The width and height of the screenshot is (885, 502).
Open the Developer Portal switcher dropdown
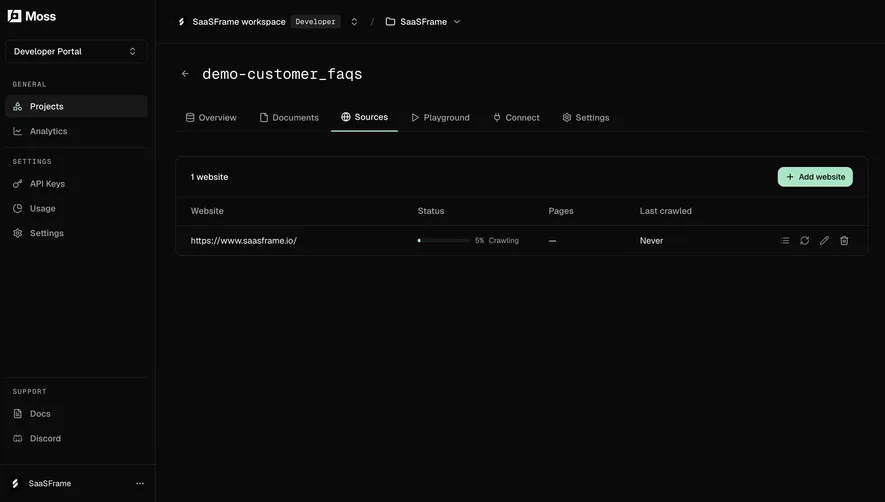[76, 51]
